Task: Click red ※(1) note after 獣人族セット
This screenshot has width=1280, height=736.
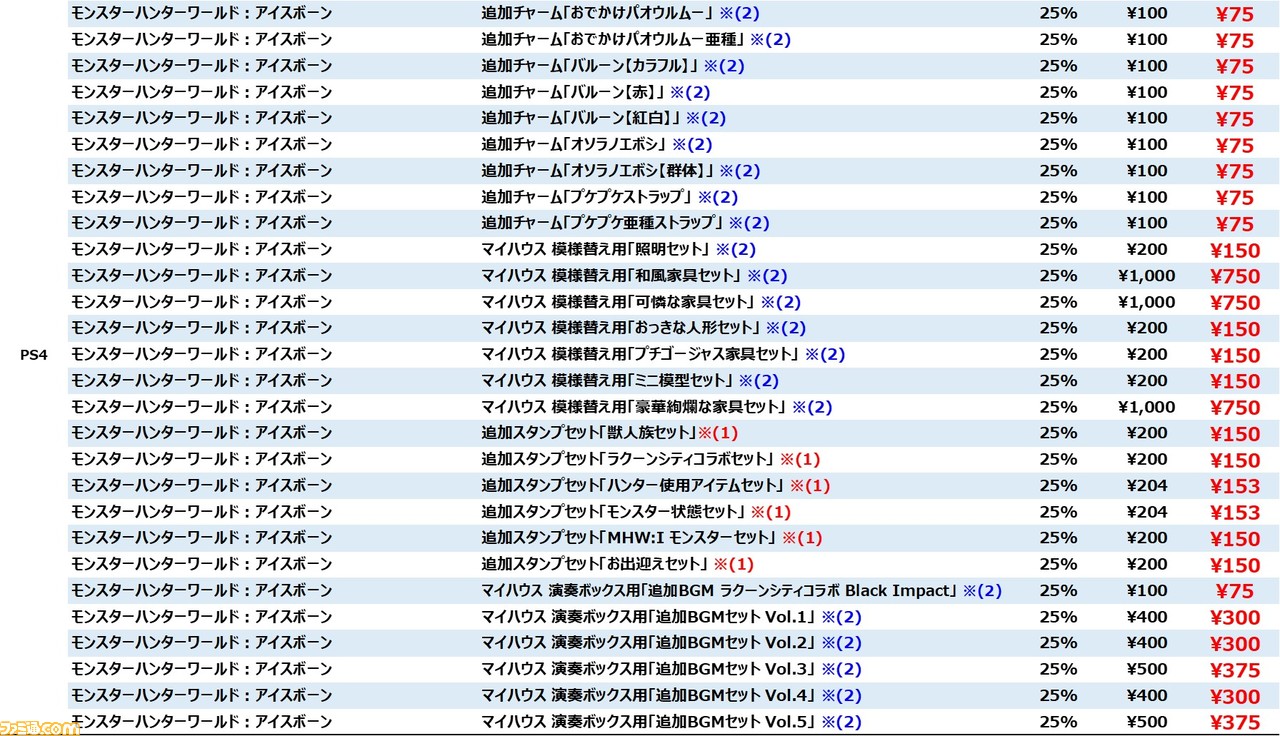Action: pyautogui.click(x=718, y=433)
